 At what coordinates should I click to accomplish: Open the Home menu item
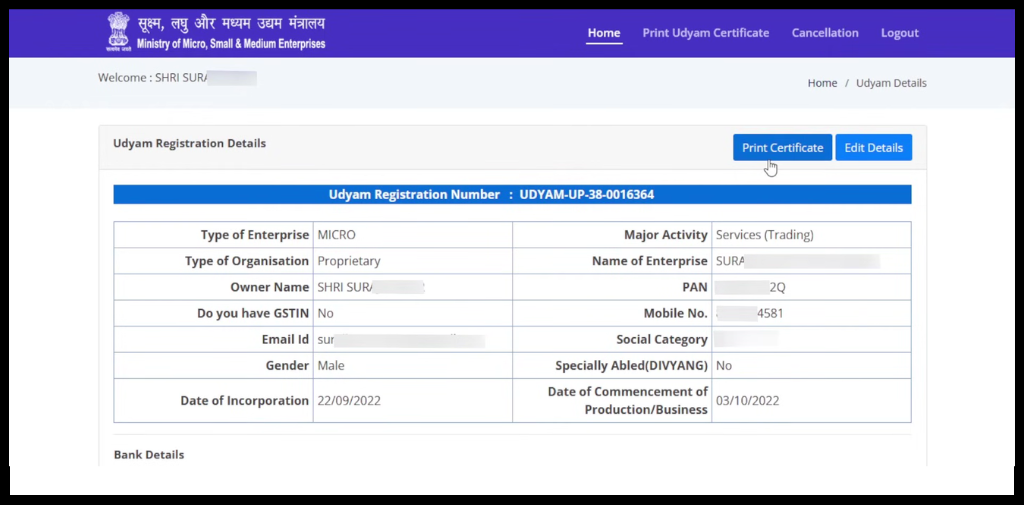[603, 33]
